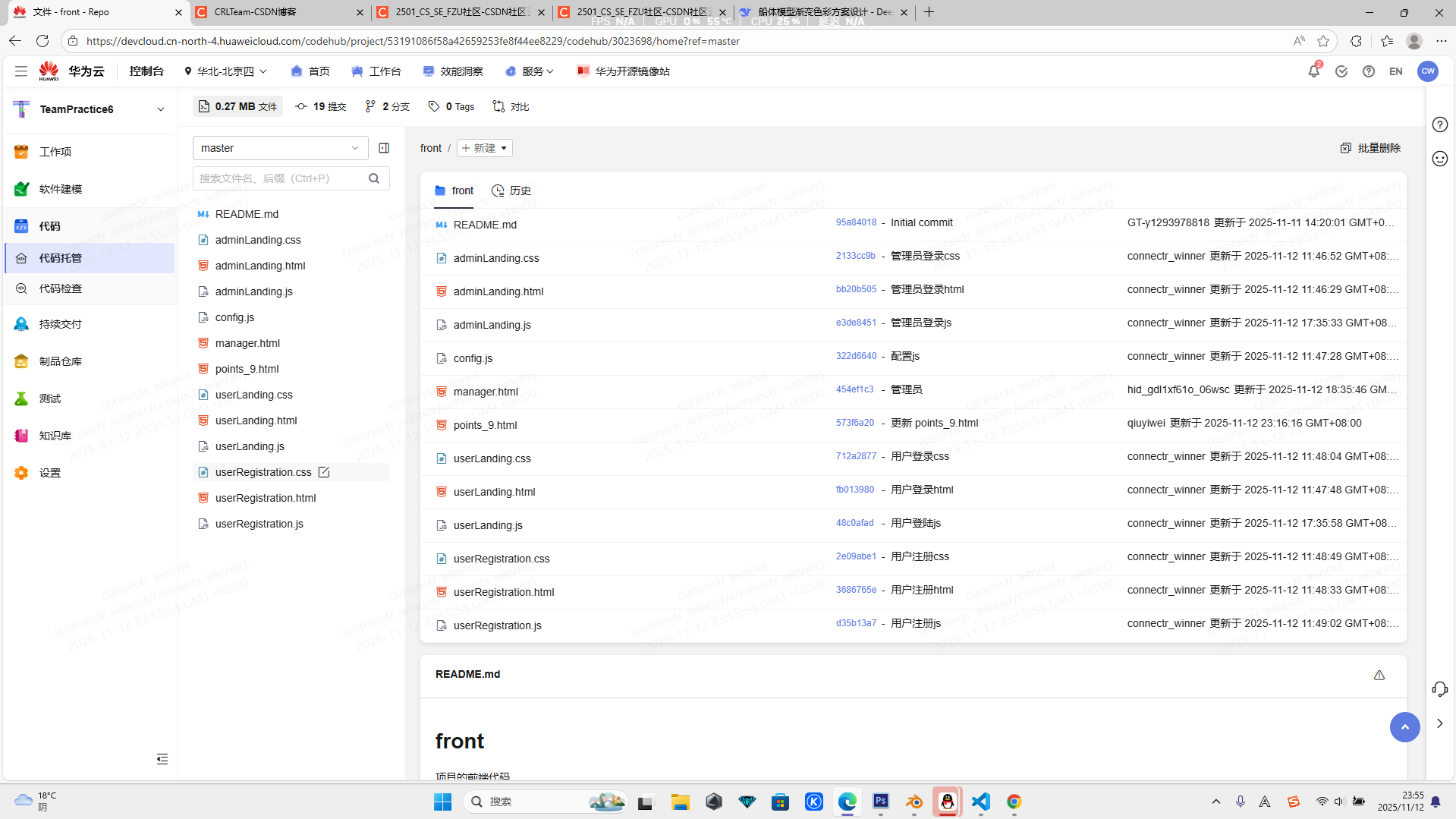The height and width of the screenshot is (819, 1456).
Task: Open the 0 Tags page
Action: coord(451,106)
